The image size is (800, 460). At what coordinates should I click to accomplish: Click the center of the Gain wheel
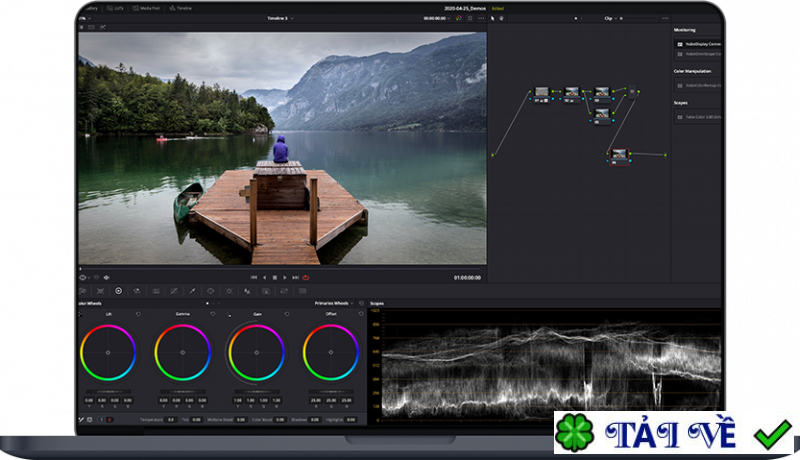tap(256, 352)
